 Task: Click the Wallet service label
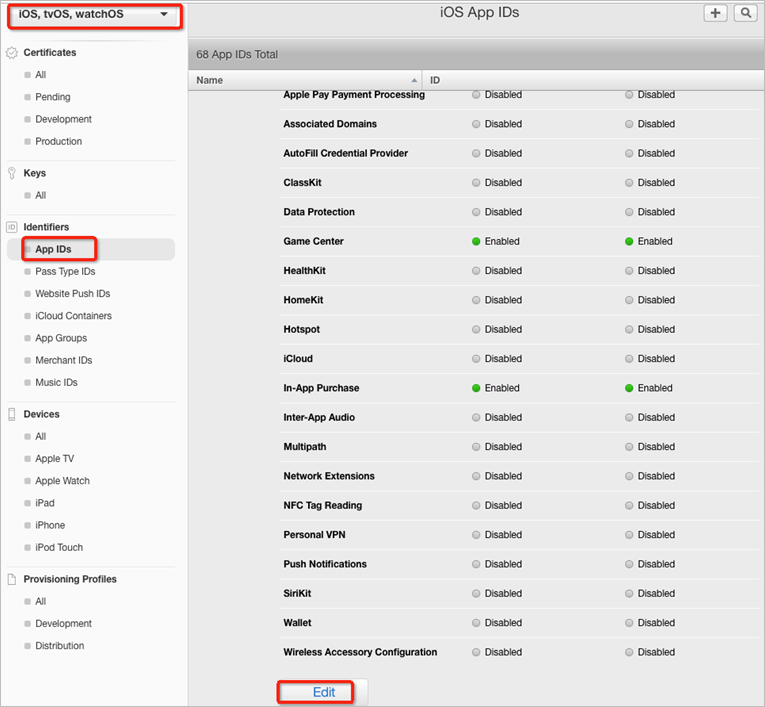click(x=297, y=623)
